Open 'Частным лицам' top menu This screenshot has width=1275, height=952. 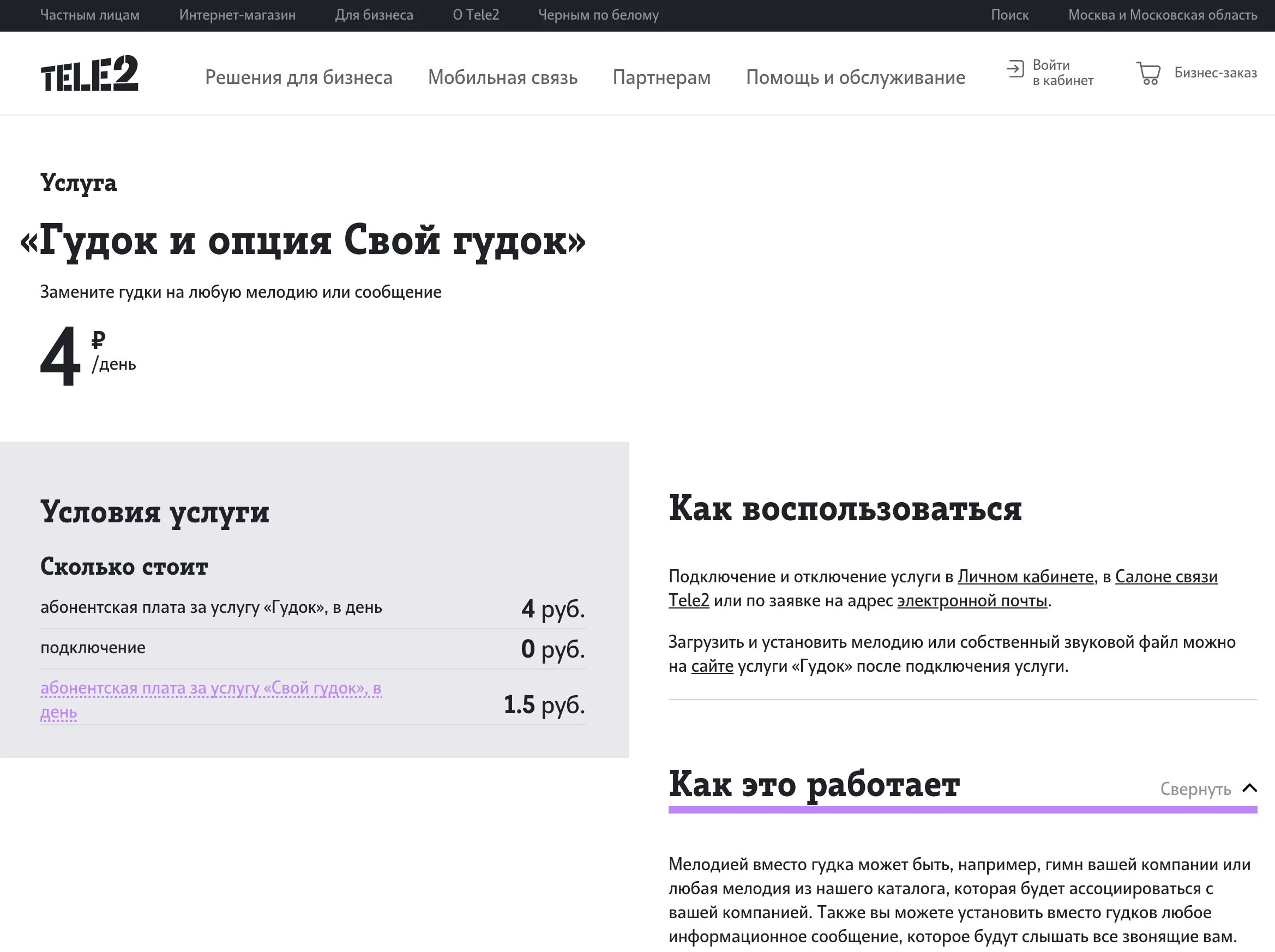coord(90,15)
